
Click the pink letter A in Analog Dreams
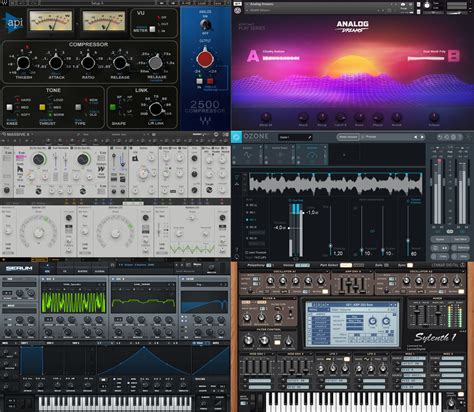point(253,56)
